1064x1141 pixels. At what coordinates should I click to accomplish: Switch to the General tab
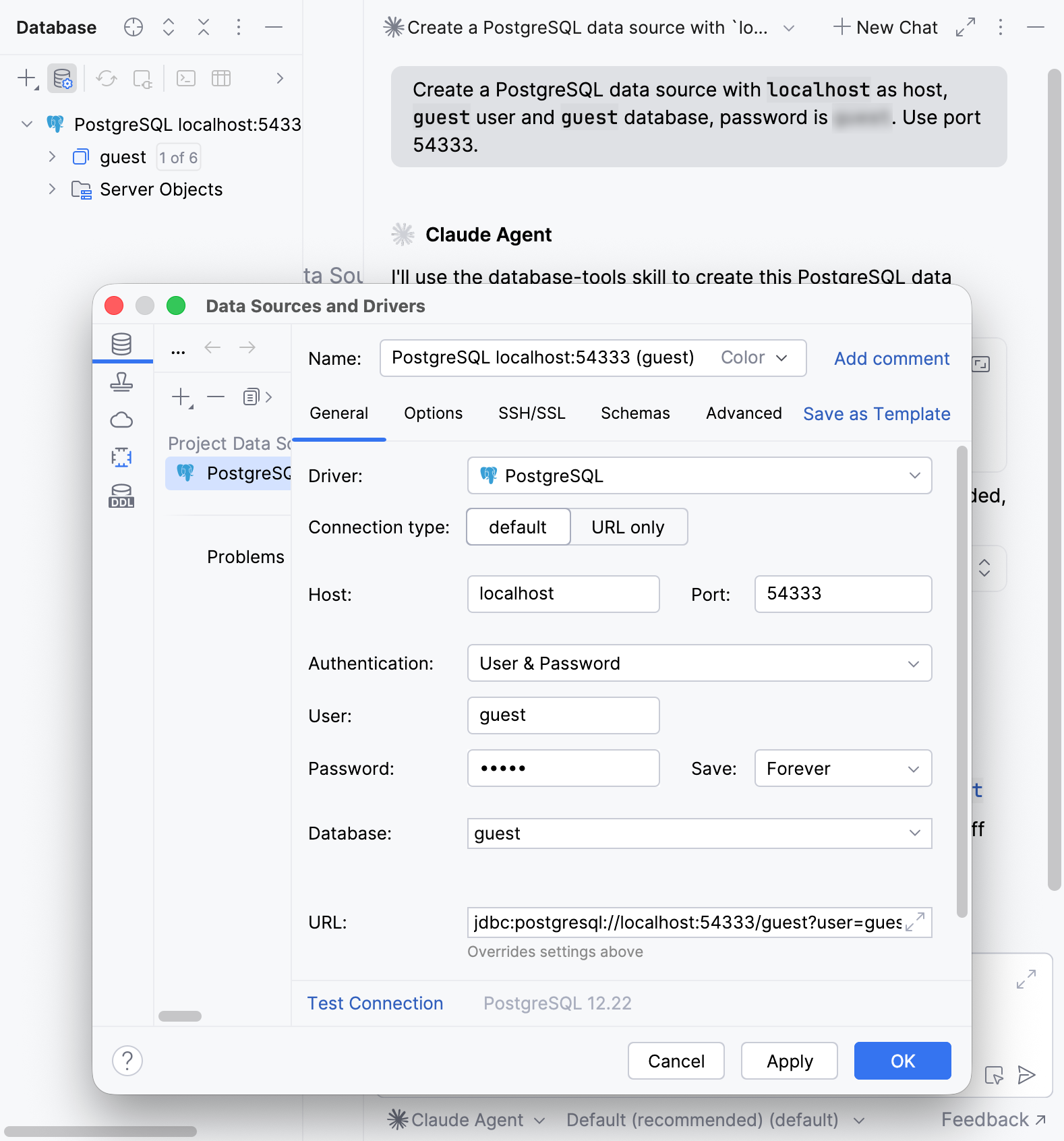coord(338,413)
